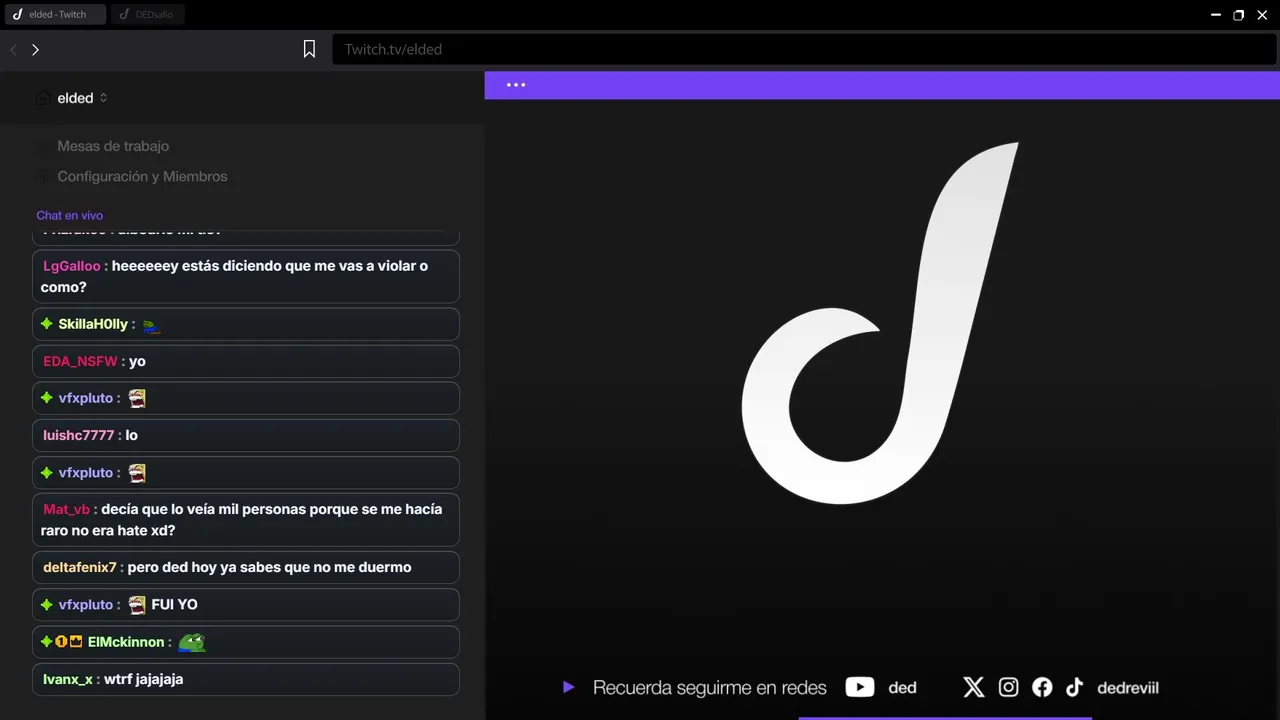Select the Chat en vivo heading

pyautogui.click(x=70, y=215)
